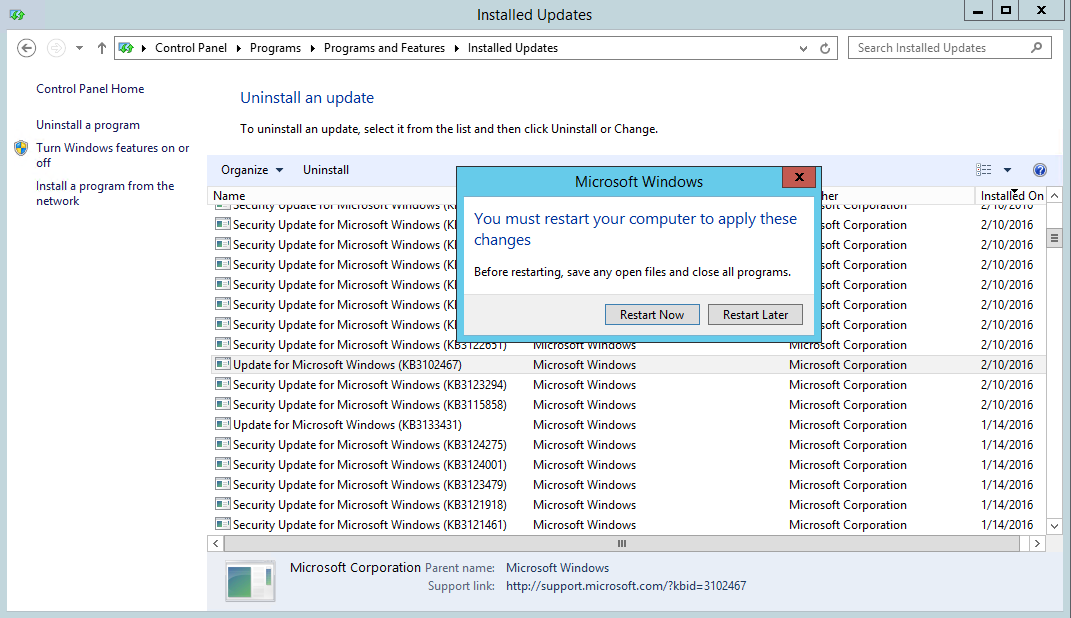Expand the address bar history dropdown
The height and width of the screenshot is (618, 1071).
(x=803, y=48)
